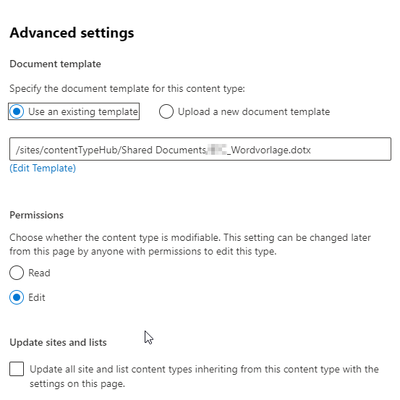Select the Use an existing template radio button
Screen dimensions: 400x400
click(x=16, y=111)
